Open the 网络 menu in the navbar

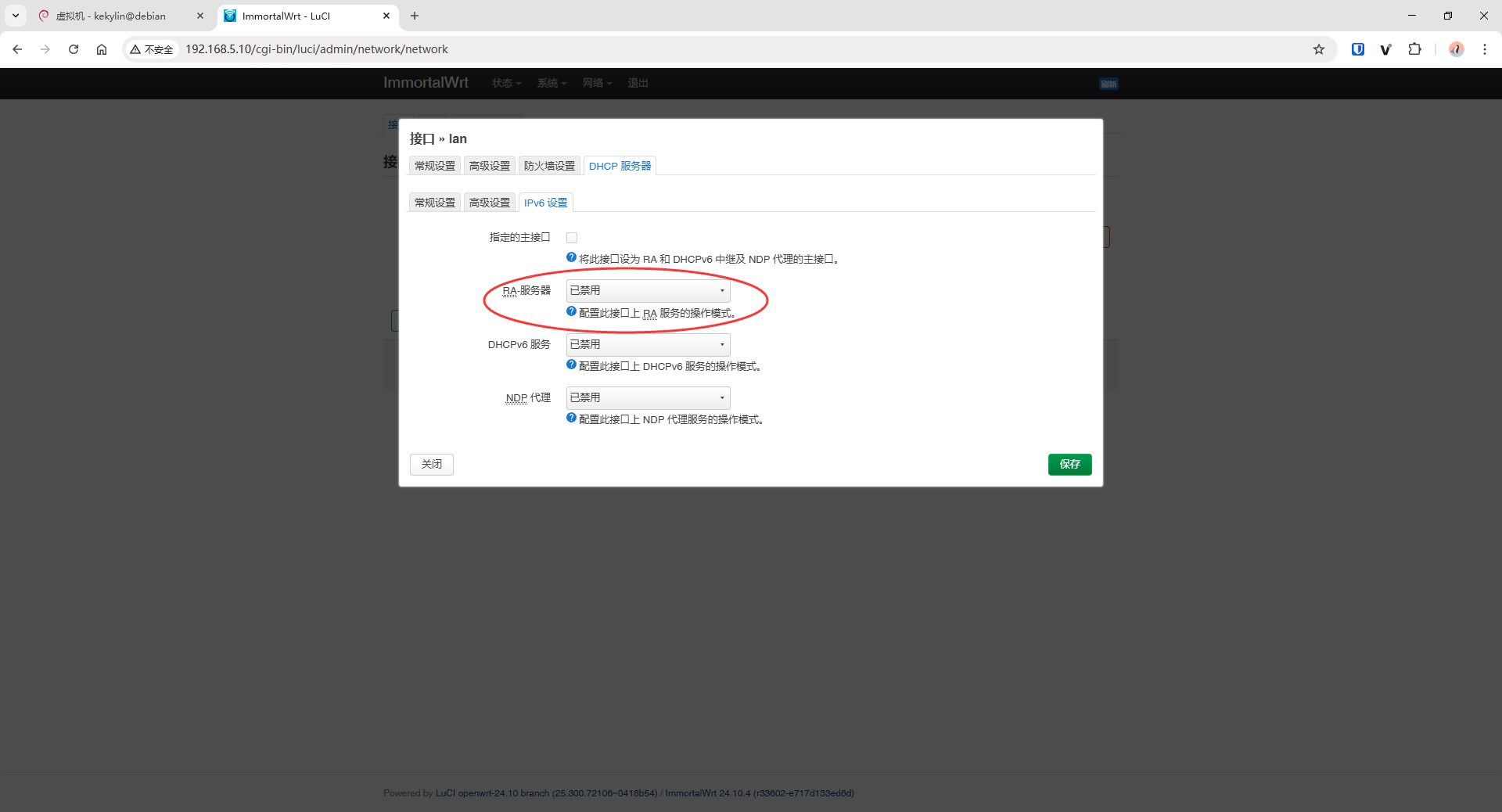tap(596, 83)
